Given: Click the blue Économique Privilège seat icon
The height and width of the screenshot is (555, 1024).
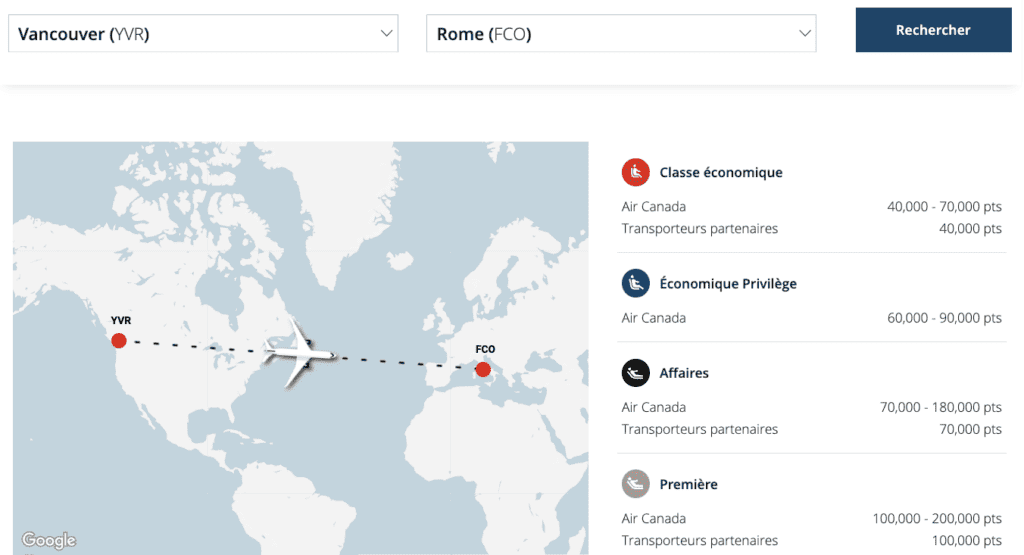Looking at the screenshot, I should pos(636,283).
